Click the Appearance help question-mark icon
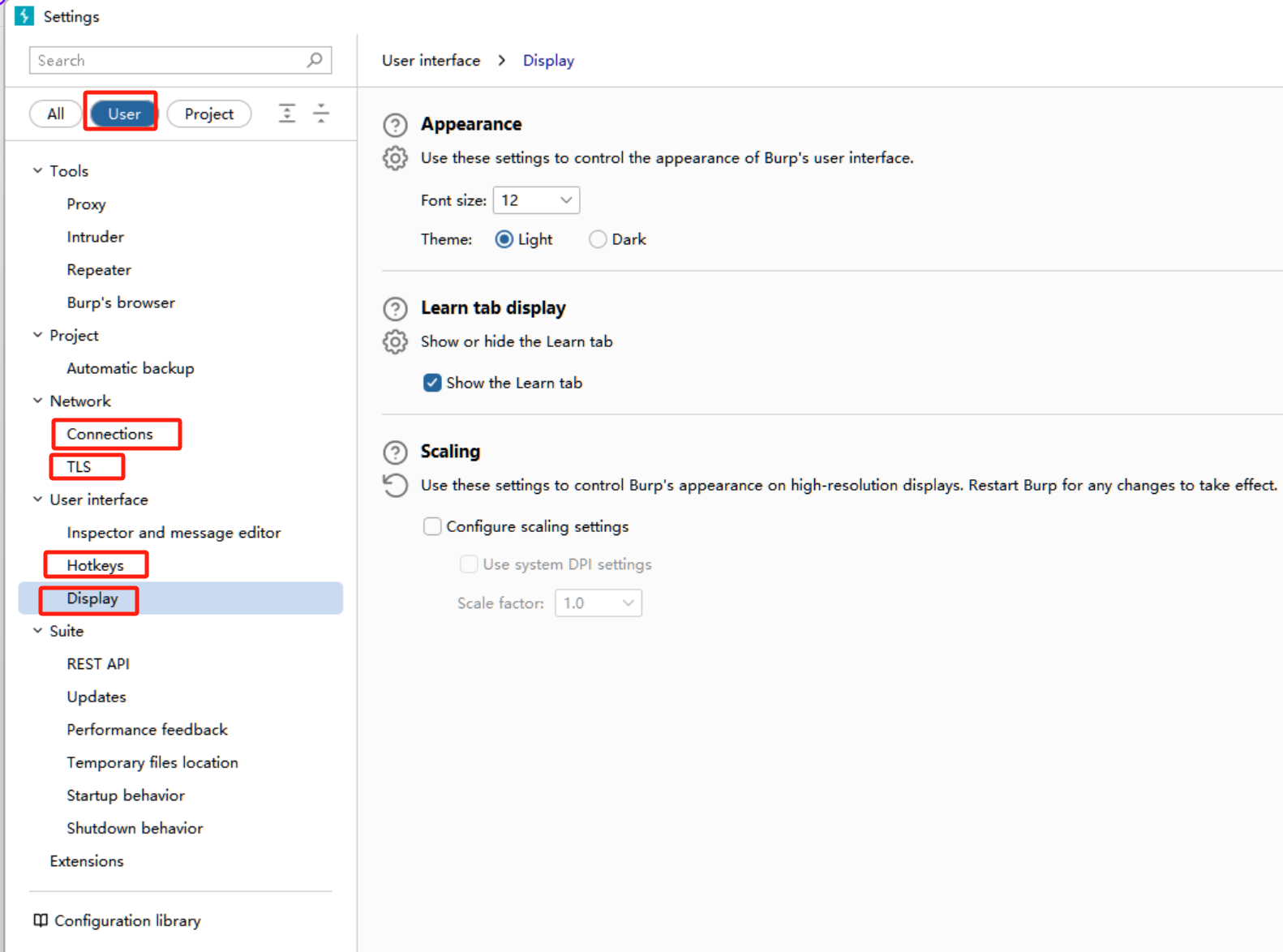The width and height of the screenshot is (1283, 952). (x=395, y=125)
